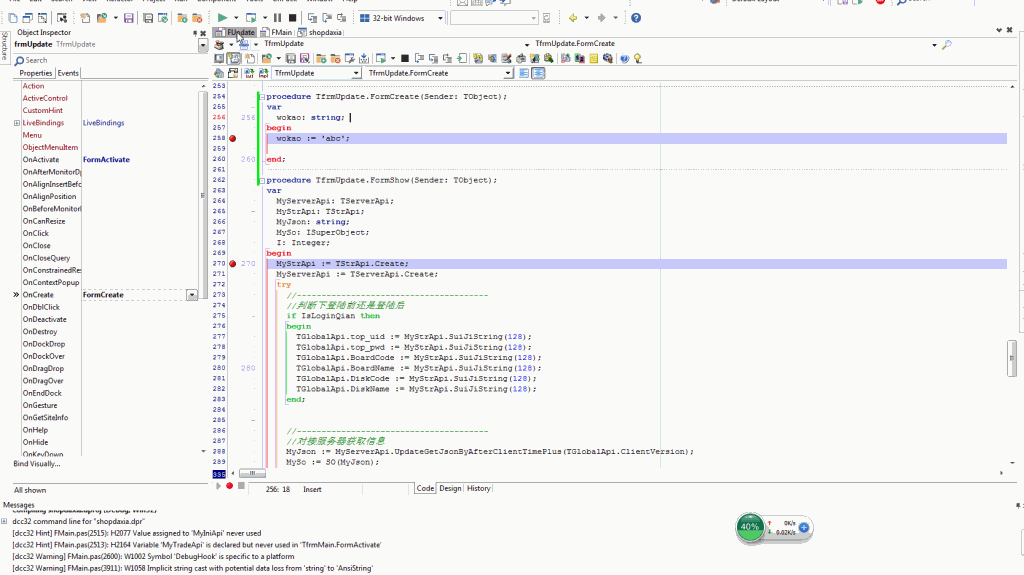Open the History tab
This screenshot has height=575, width=1024.
[479, 489]
